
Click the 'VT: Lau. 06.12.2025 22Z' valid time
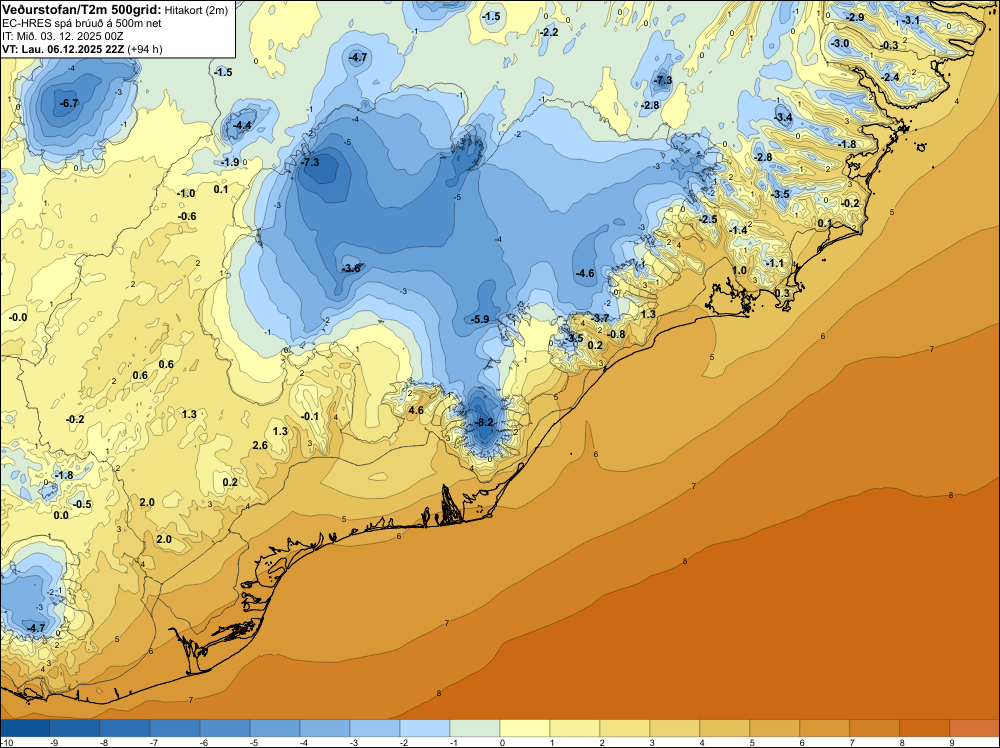[63, 49]
